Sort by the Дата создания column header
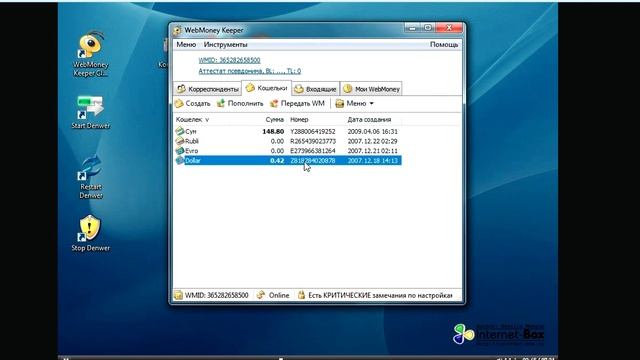The width and height of the screenshot is (640, 360). click(x=369, y=120)
